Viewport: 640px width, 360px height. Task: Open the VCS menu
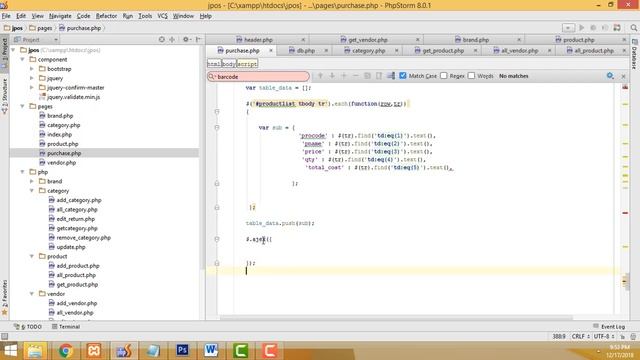click(162, 16)
